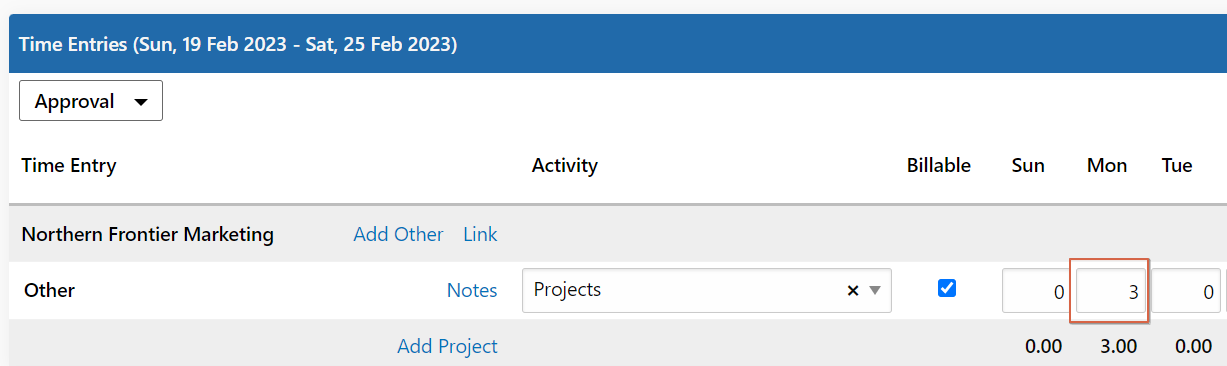Clear the Projects activity selection with the x icon
Viewport: 1227px width, 366px height.
tap(853, 290)
